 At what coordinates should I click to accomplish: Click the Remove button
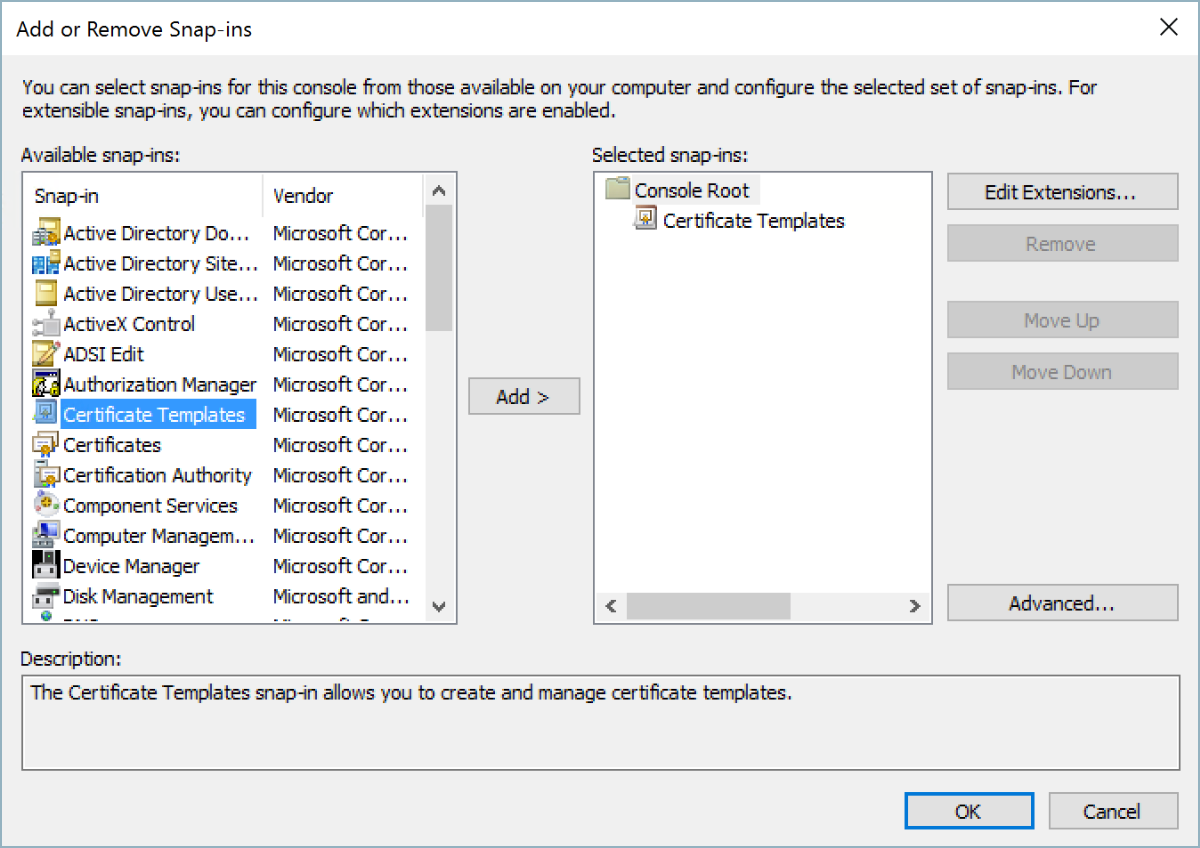pos(1063,244)
